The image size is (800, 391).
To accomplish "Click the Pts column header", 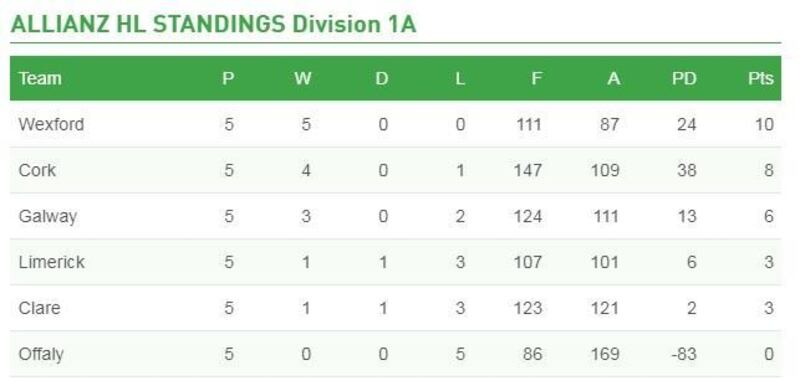I will [761, 79].
